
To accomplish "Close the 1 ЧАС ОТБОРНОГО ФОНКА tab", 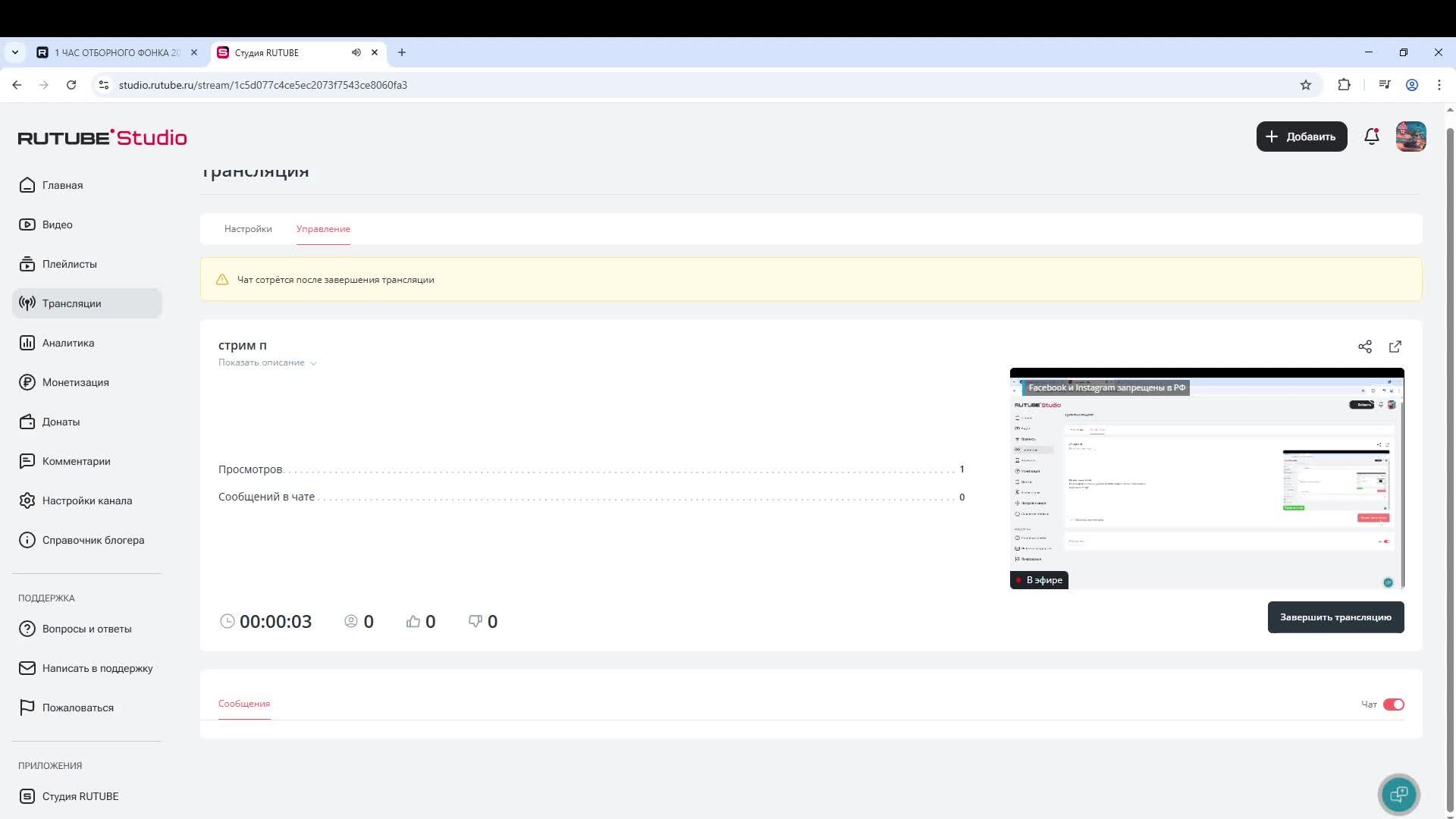I will pos(194,52).
